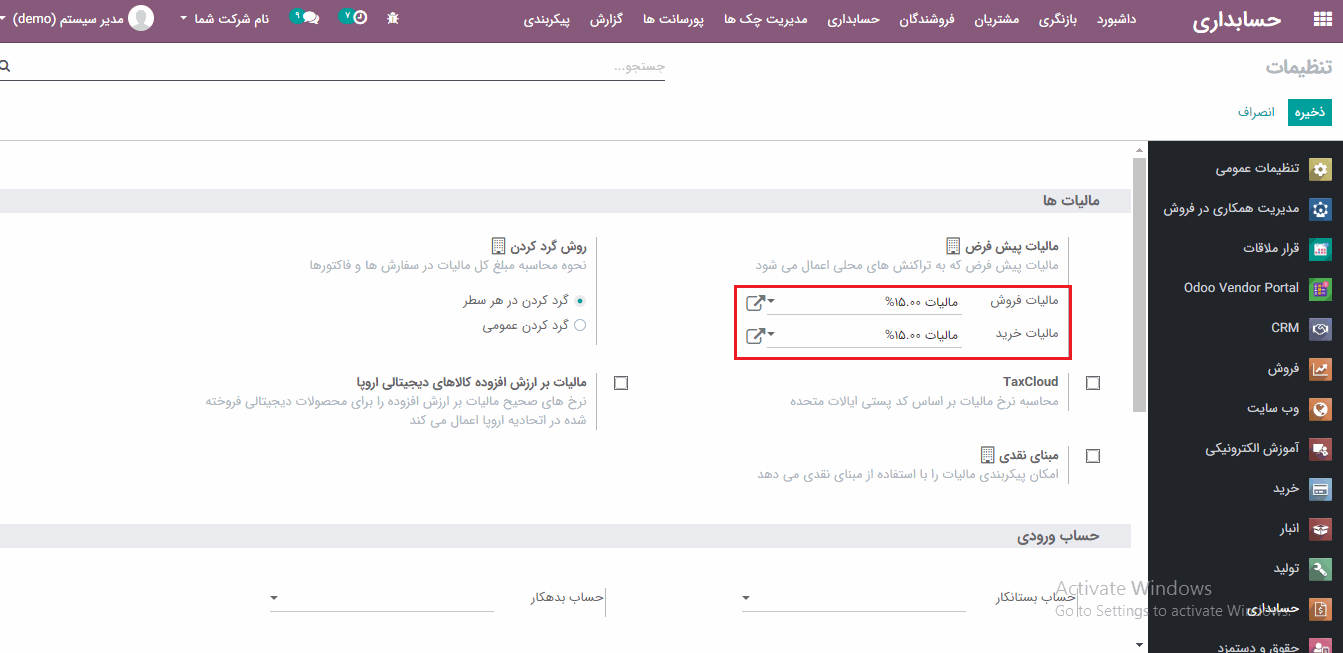Click the تولید wrench icon
Screen dimensions: 1343x653
(1321, 569)
